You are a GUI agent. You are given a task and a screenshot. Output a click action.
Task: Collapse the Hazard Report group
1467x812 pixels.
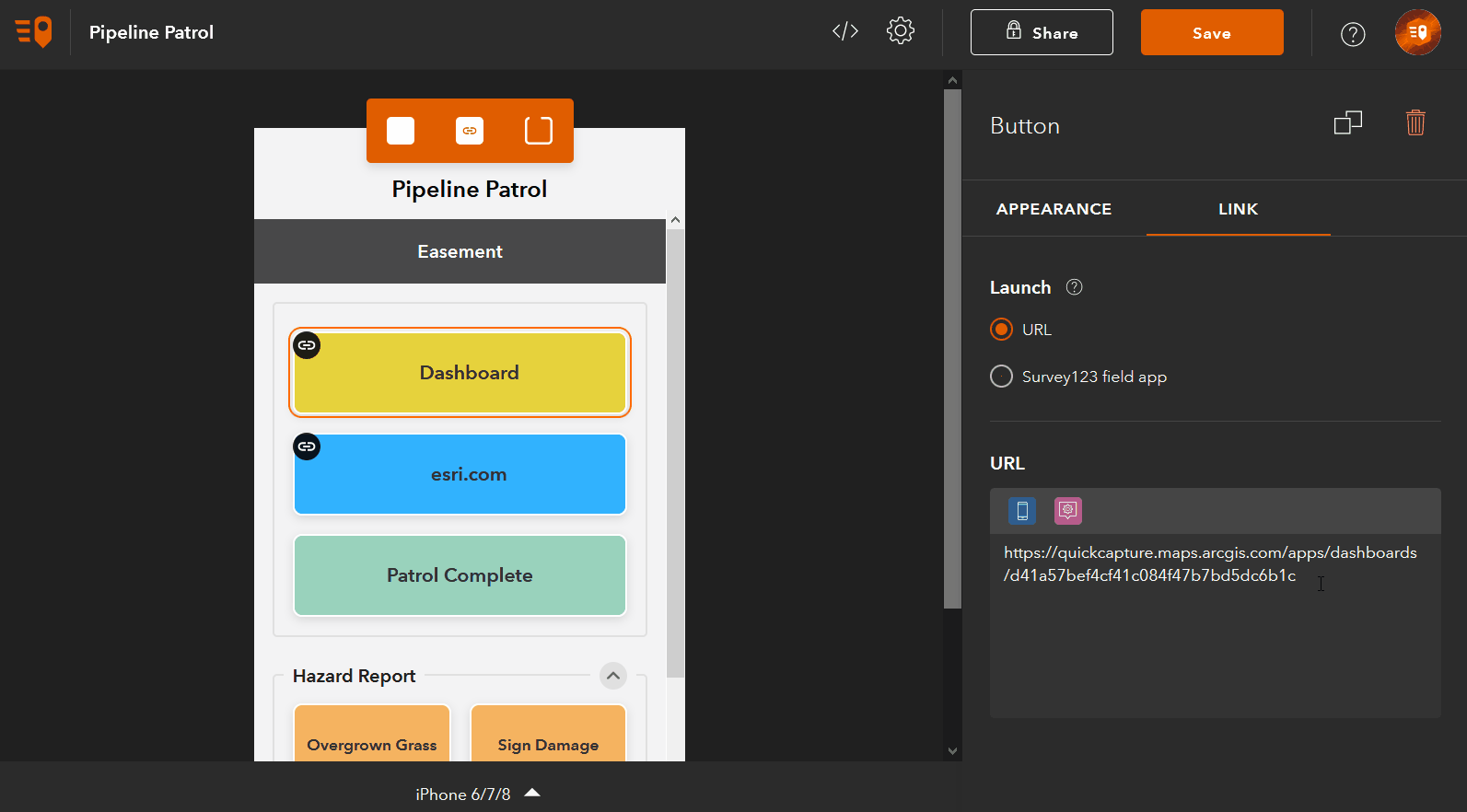point(613,676)
